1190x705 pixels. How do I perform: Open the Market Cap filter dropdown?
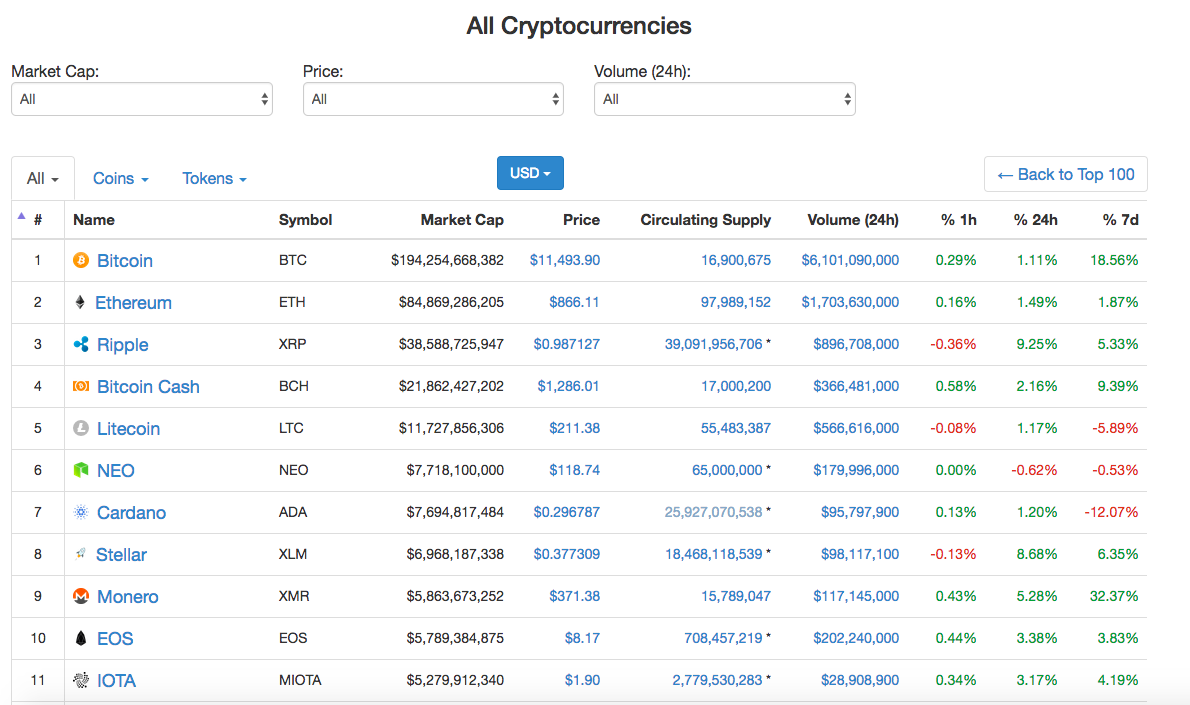(142, 99)
